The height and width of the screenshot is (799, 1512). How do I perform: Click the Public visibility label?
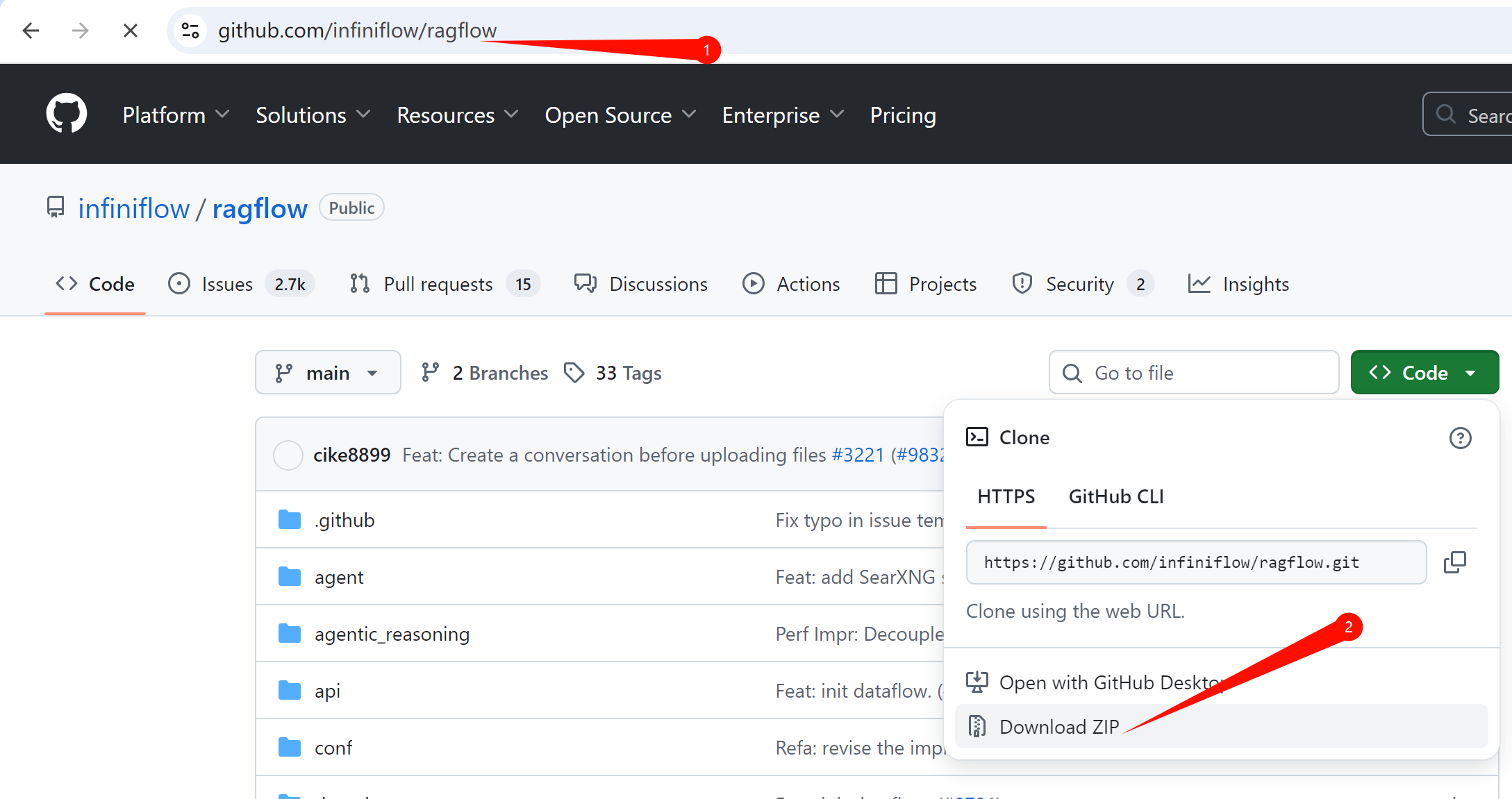click(x=351, y=208)
